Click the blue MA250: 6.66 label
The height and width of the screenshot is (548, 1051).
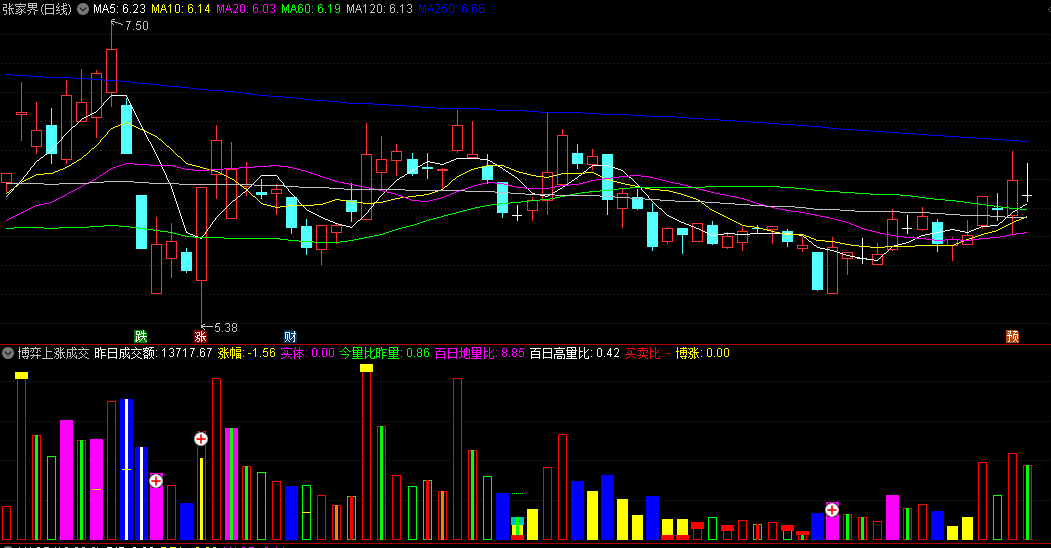click(451, 9)
